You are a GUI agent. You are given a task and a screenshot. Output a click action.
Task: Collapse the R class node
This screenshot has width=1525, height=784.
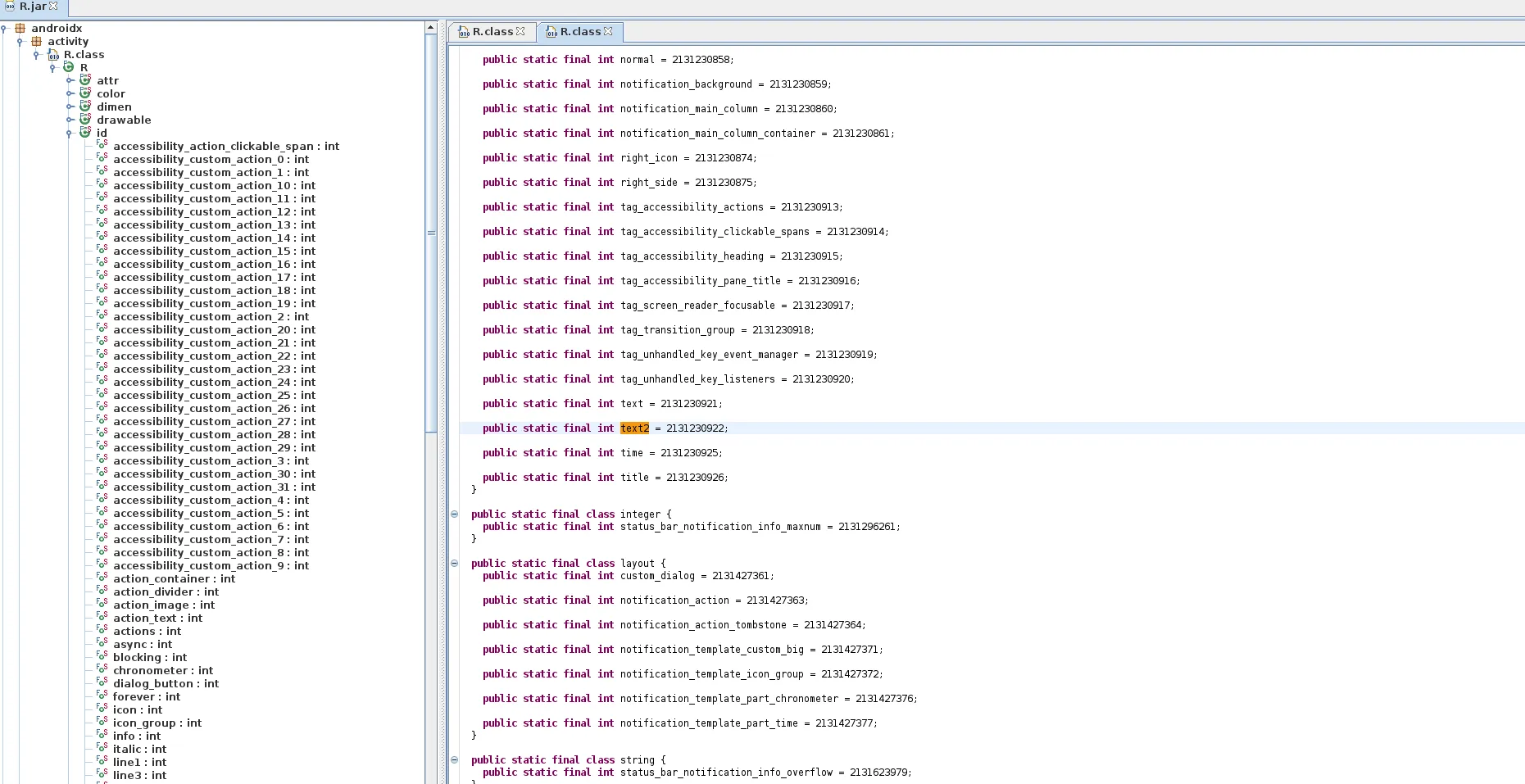tap(52, 68)
